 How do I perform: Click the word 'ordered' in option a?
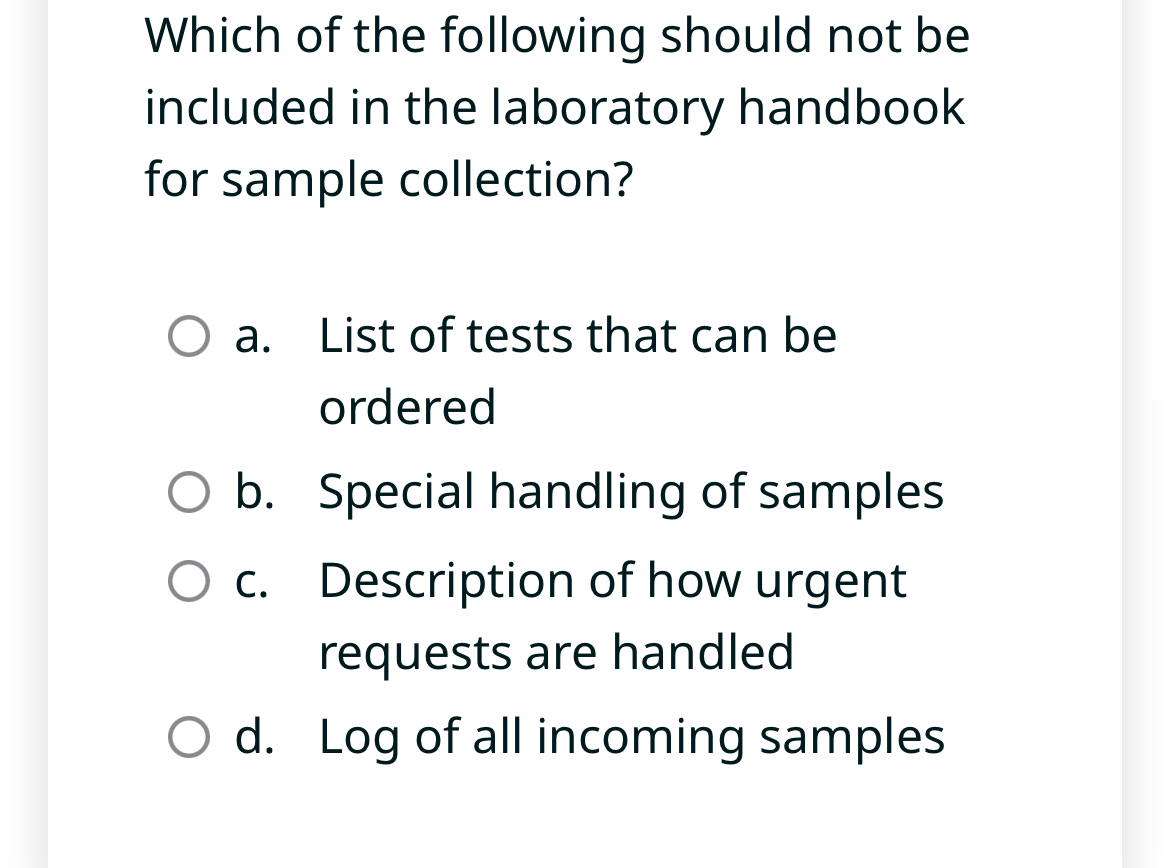point(407,407)
